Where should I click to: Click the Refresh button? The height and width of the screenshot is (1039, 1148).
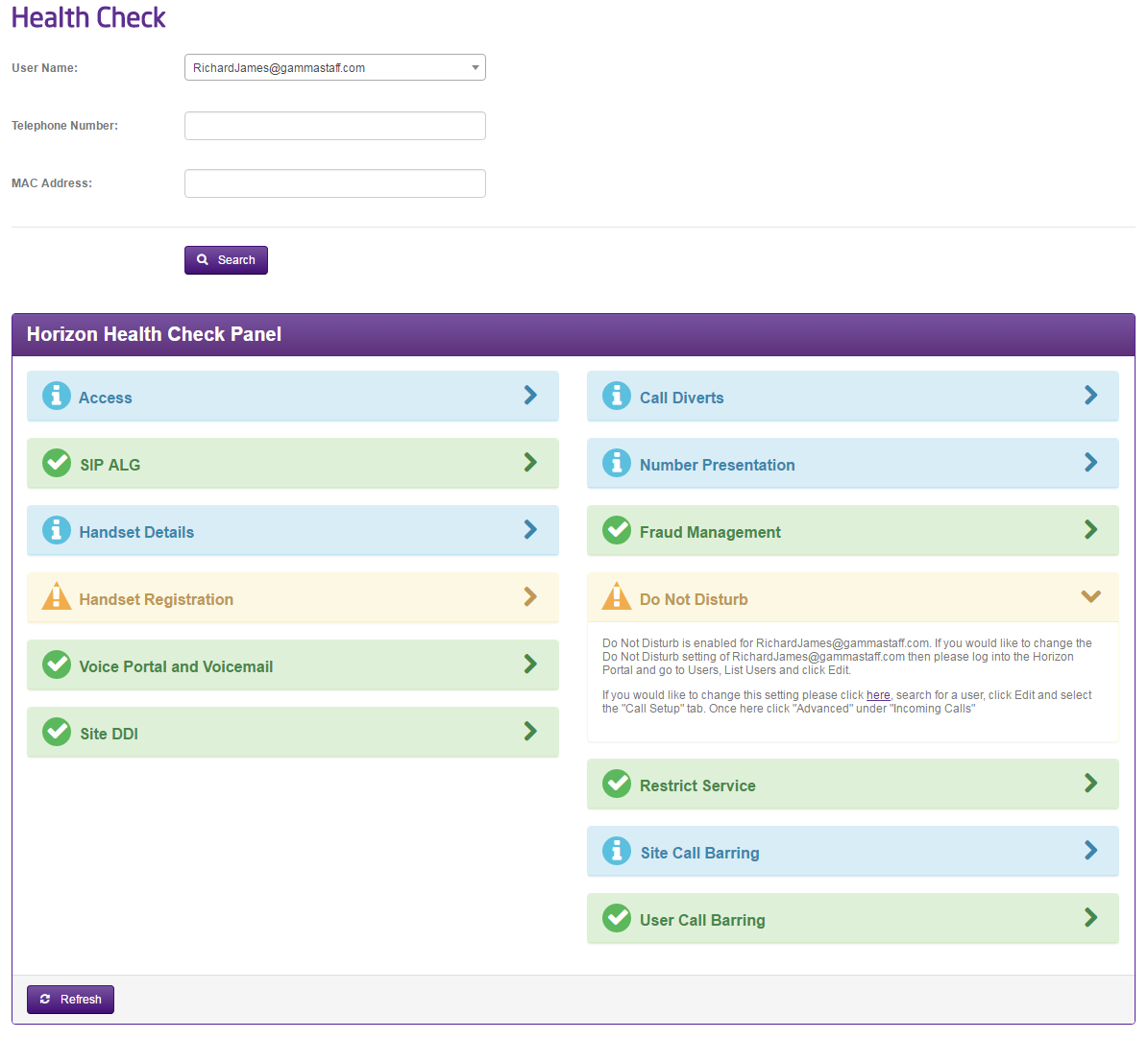[70, 1001]
